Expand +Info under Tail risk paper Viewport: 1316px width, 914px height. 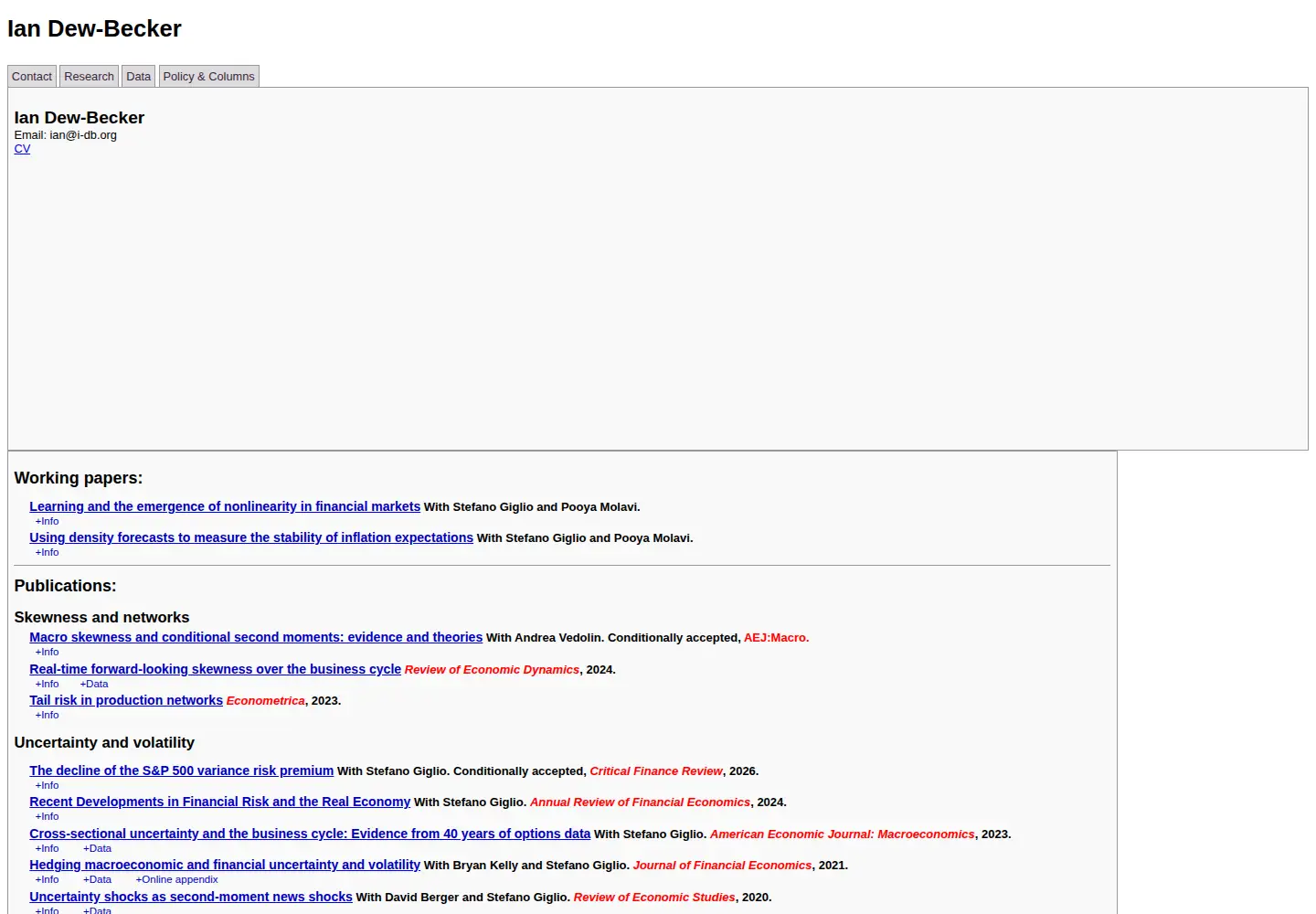[x=47, y=715]
